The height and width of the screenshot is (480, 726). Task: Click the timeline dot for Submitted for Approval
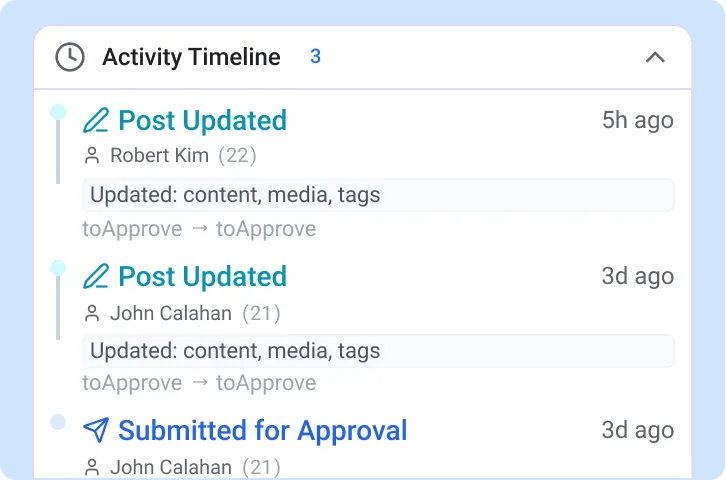point(58,422)
